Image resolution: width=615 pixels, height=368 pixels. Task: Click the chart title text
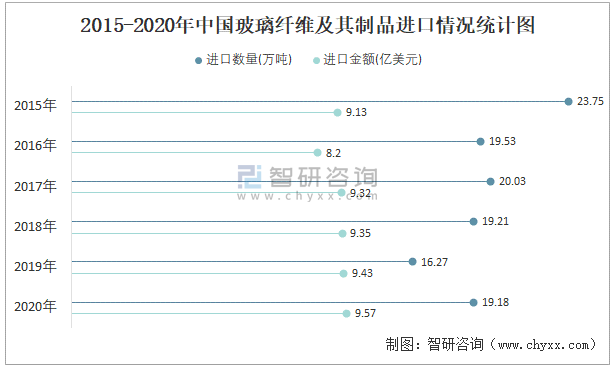[x=308, y=25]
